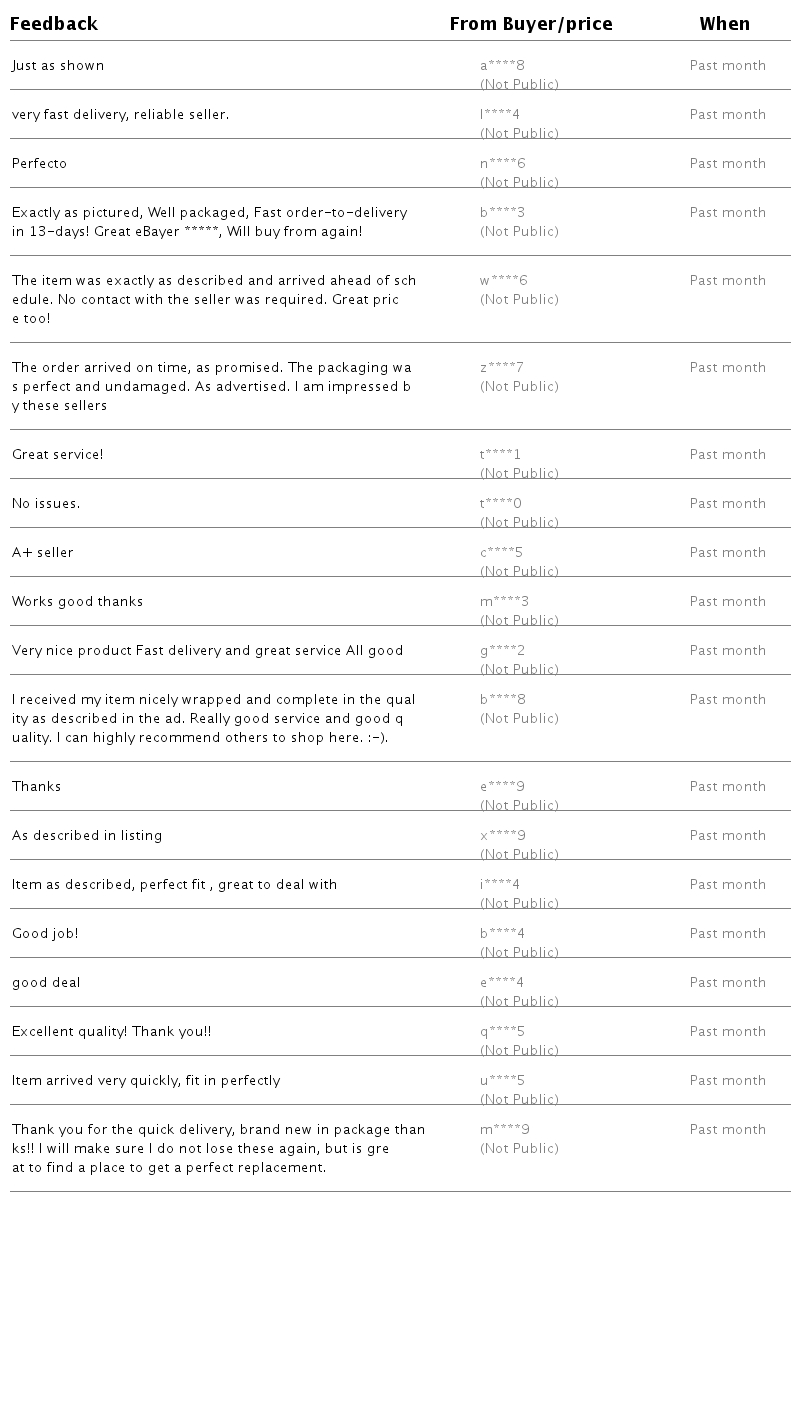This screenshot has width=800, height=1424.
Task: Click buyer name b****3
Action: pos(502,213)
